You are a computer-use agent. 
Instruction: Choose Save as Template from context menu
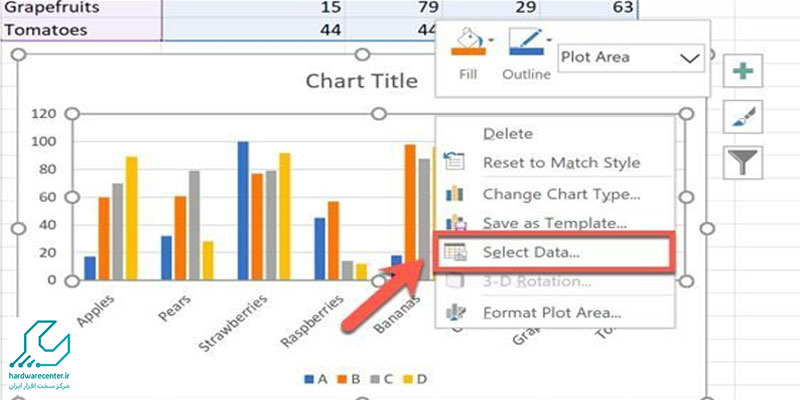[x=555, y=223]
